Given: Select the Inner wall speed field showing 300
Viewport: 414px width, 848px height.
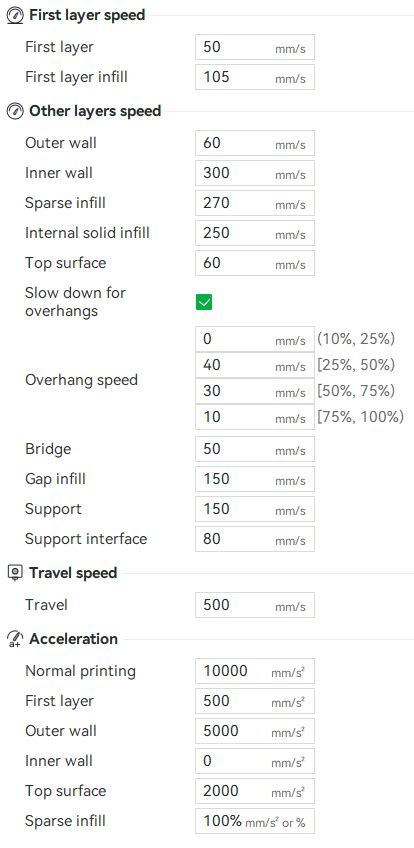Looking at the screenshot, I should click(x=255, y=174).
